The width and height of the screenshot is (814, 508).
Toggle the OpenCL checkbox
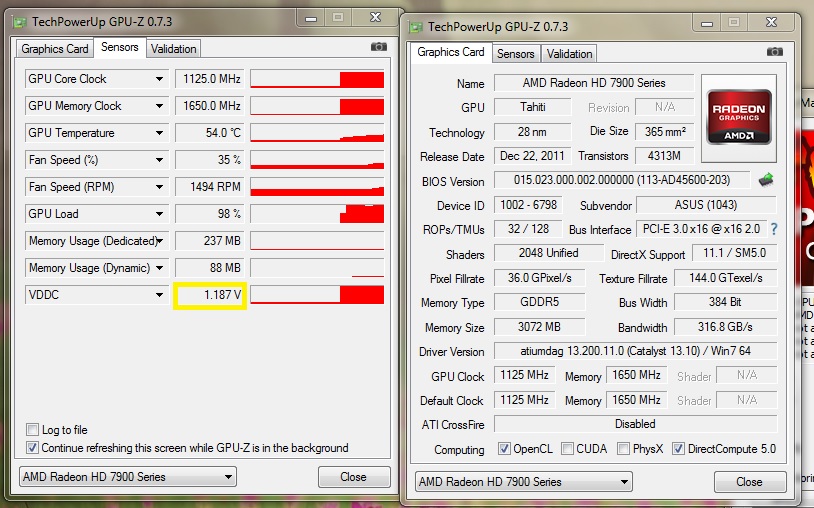504,449
